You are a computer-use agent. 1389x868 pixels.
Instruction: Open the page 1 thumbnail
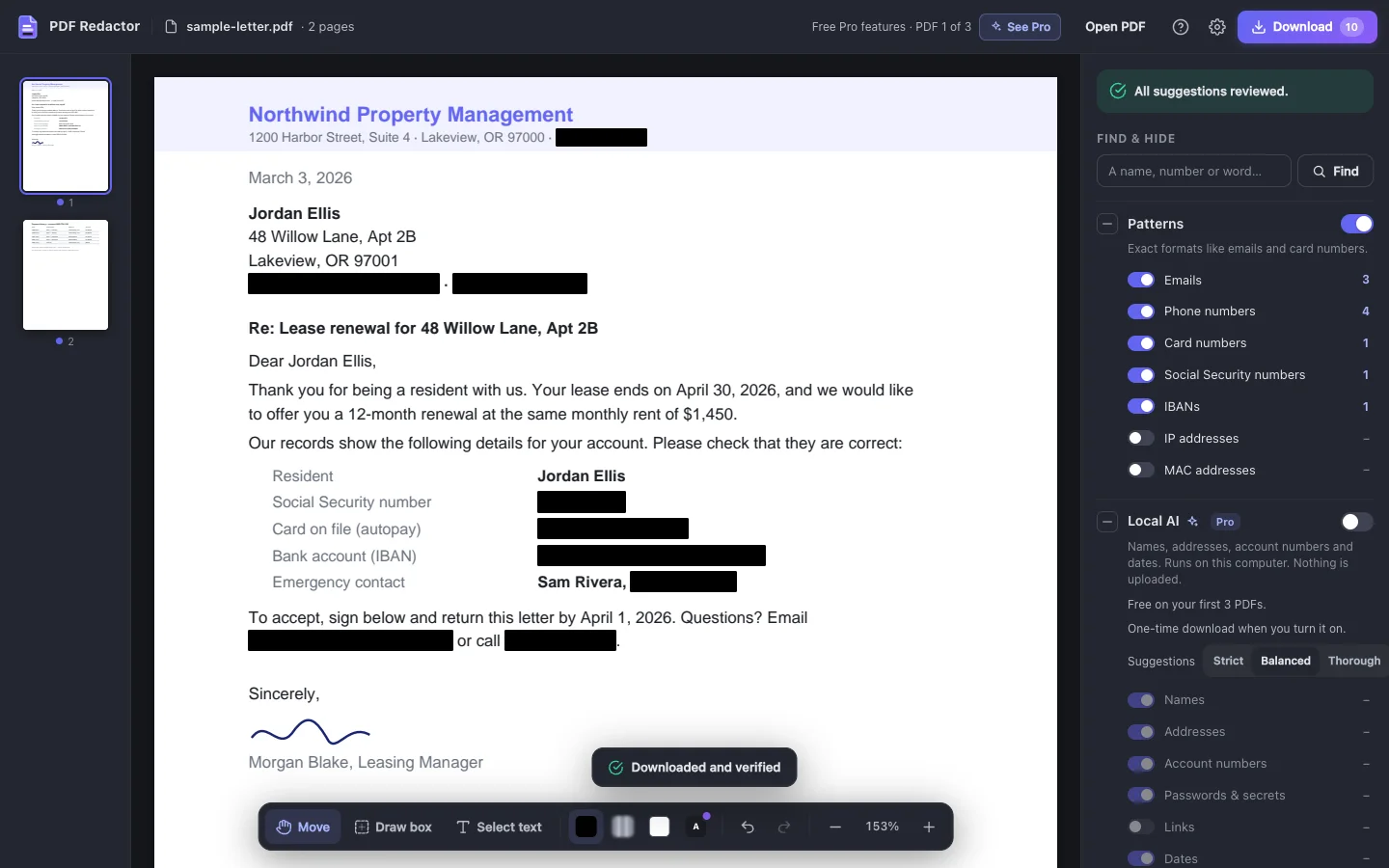pyautogui.click(x=66, y=136)
